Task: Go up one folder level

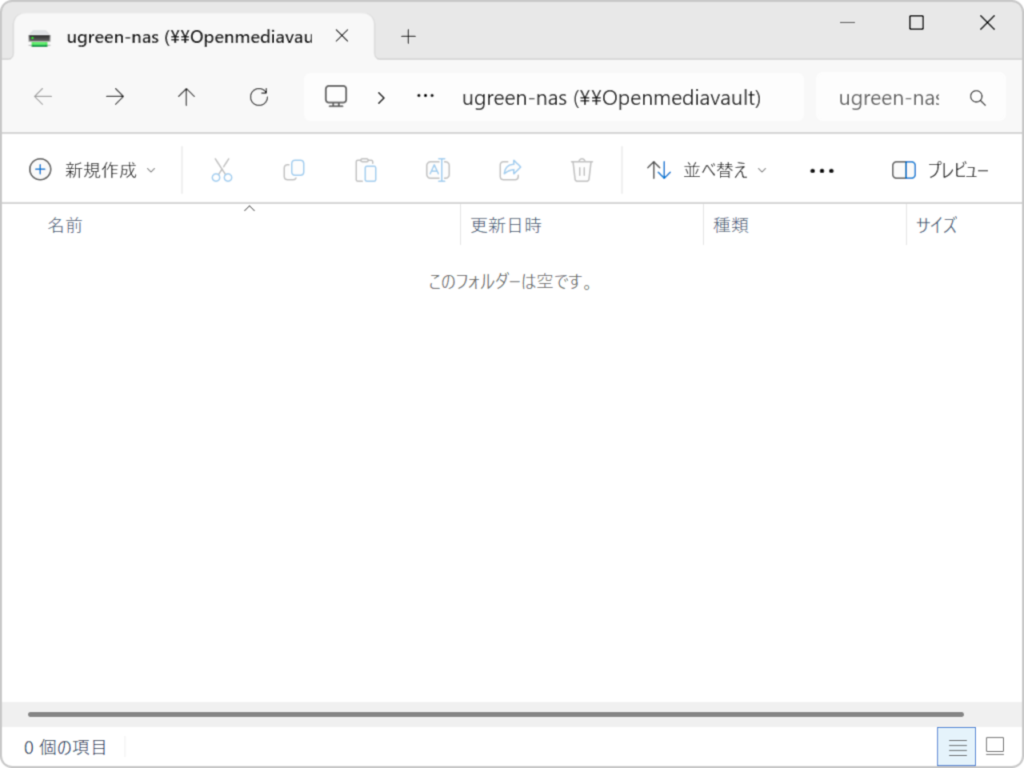Action: pos(187,97)
